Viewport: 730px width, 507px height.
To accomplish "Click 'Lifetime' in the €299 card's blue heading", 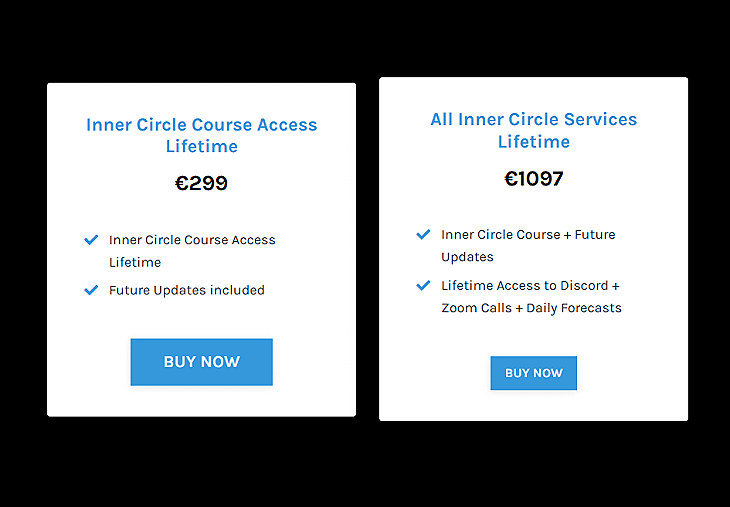I will 201,147.
